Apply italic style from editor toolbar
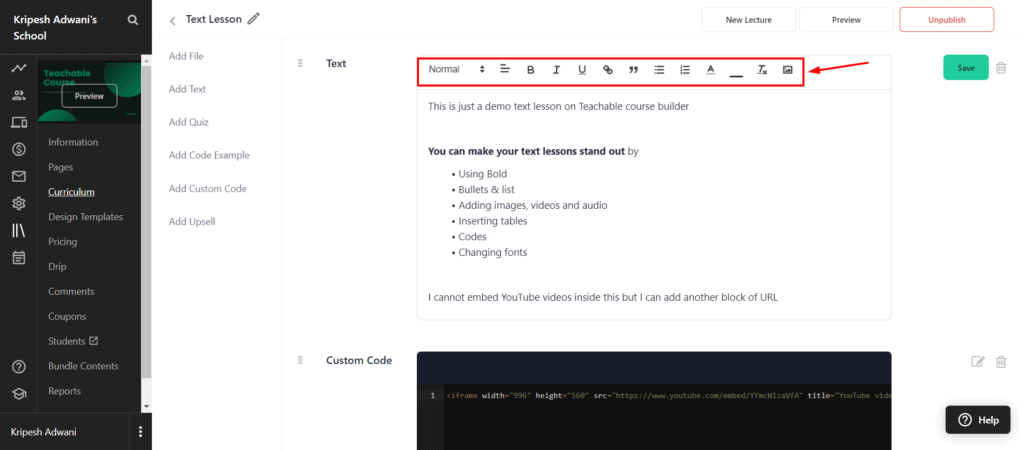1024x450 pixels. (556, 70)
